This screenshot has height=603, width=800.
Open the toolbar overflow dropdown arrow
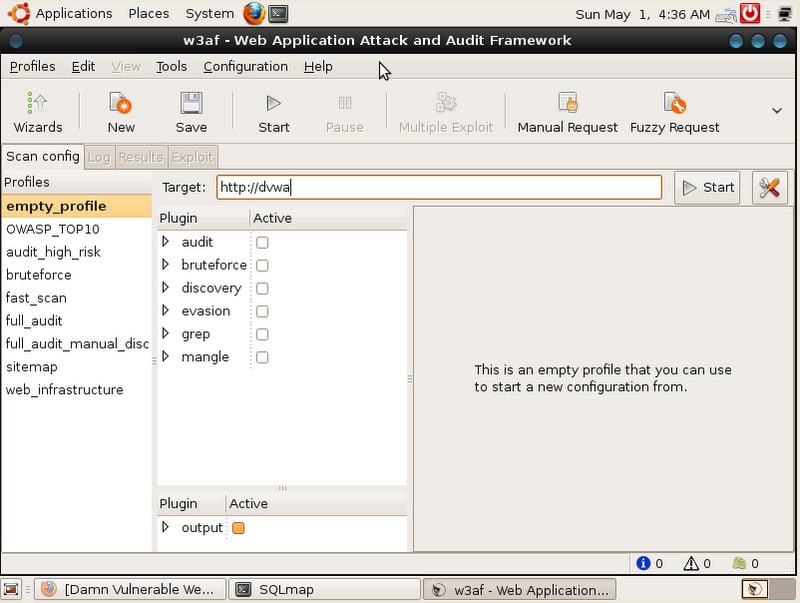click(x=776, y=111)
